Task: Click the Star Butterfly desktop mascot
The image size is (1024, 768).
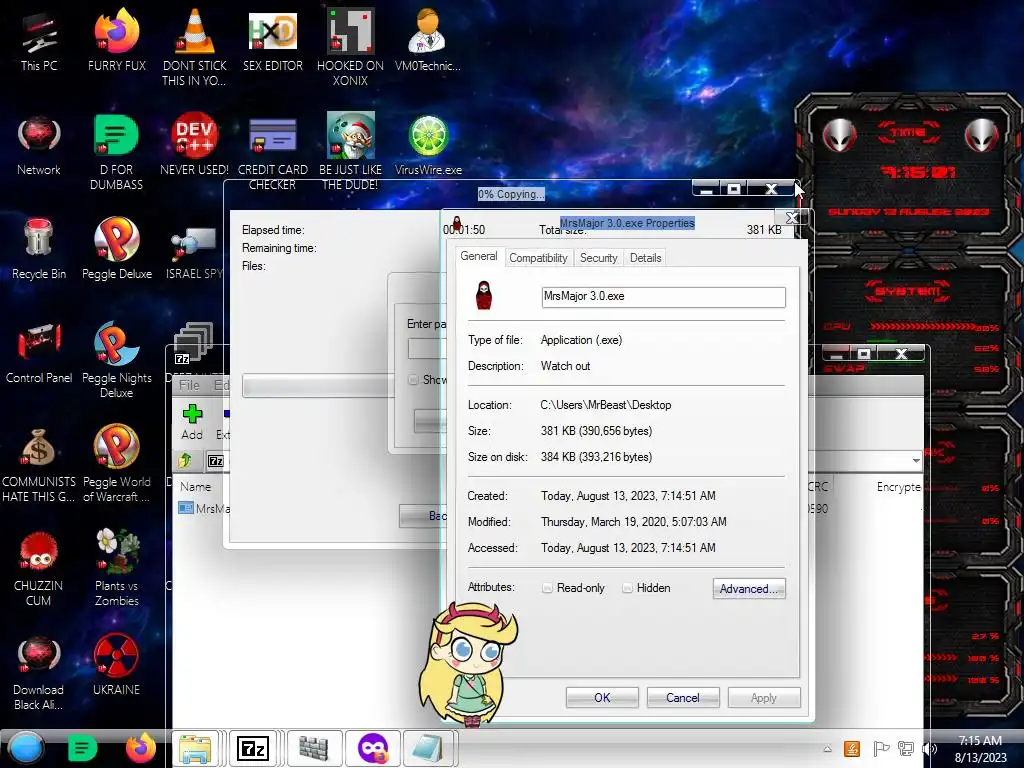Action: tap(469, 663)
